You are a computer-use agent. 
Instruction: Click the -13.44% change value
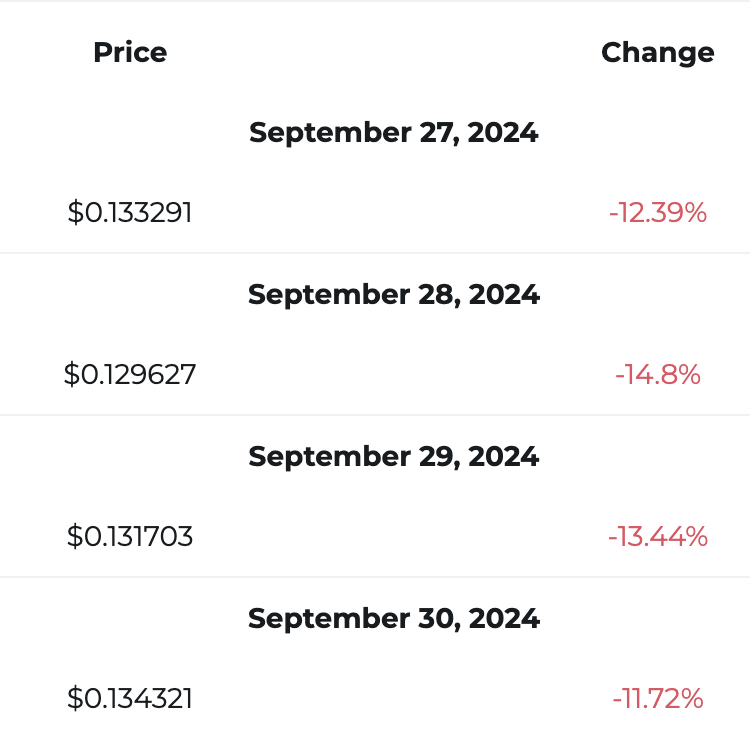[x=658, y=537]
